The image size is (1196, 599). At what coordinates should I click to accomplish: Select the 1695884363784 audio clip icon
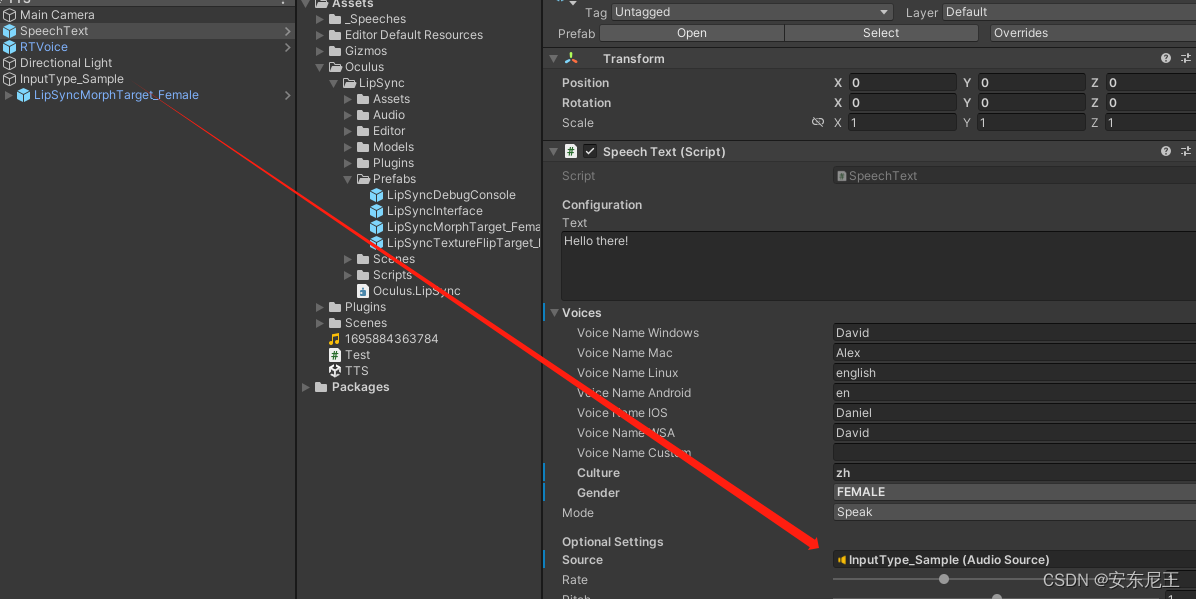[334, 339]
